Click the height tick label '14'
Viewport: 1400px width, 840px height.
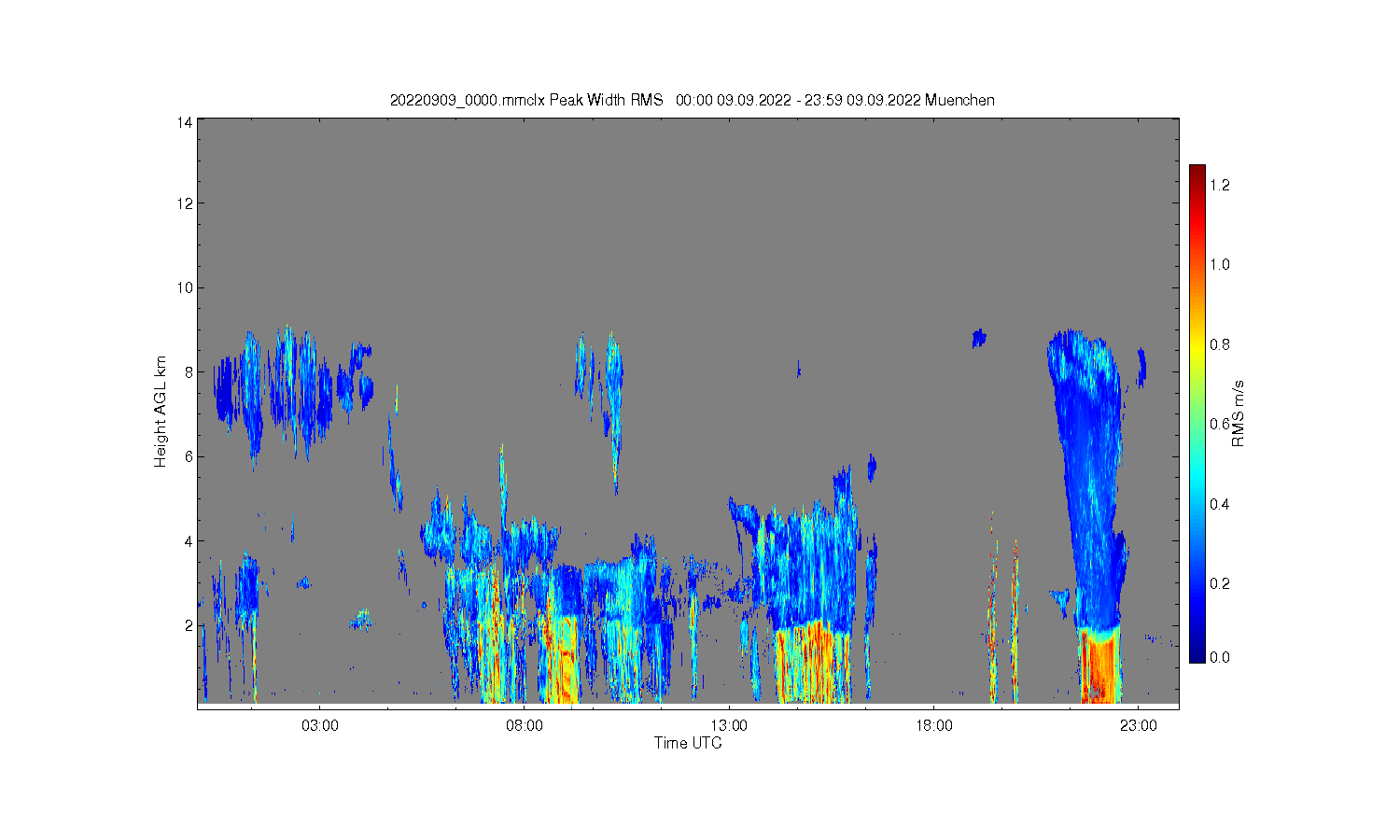[185, 122]
